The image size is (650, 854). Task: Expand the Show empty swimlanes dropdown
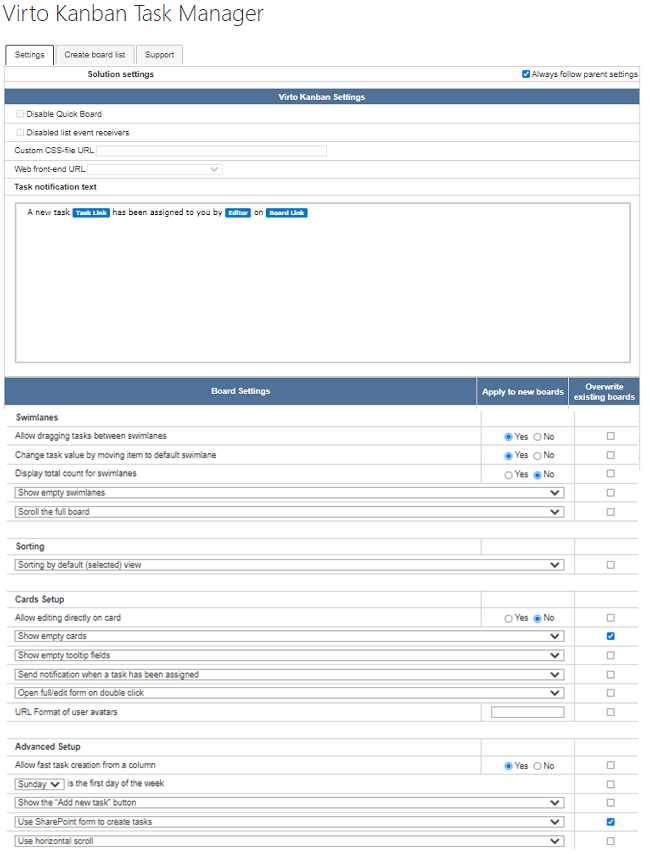point(289,493)
